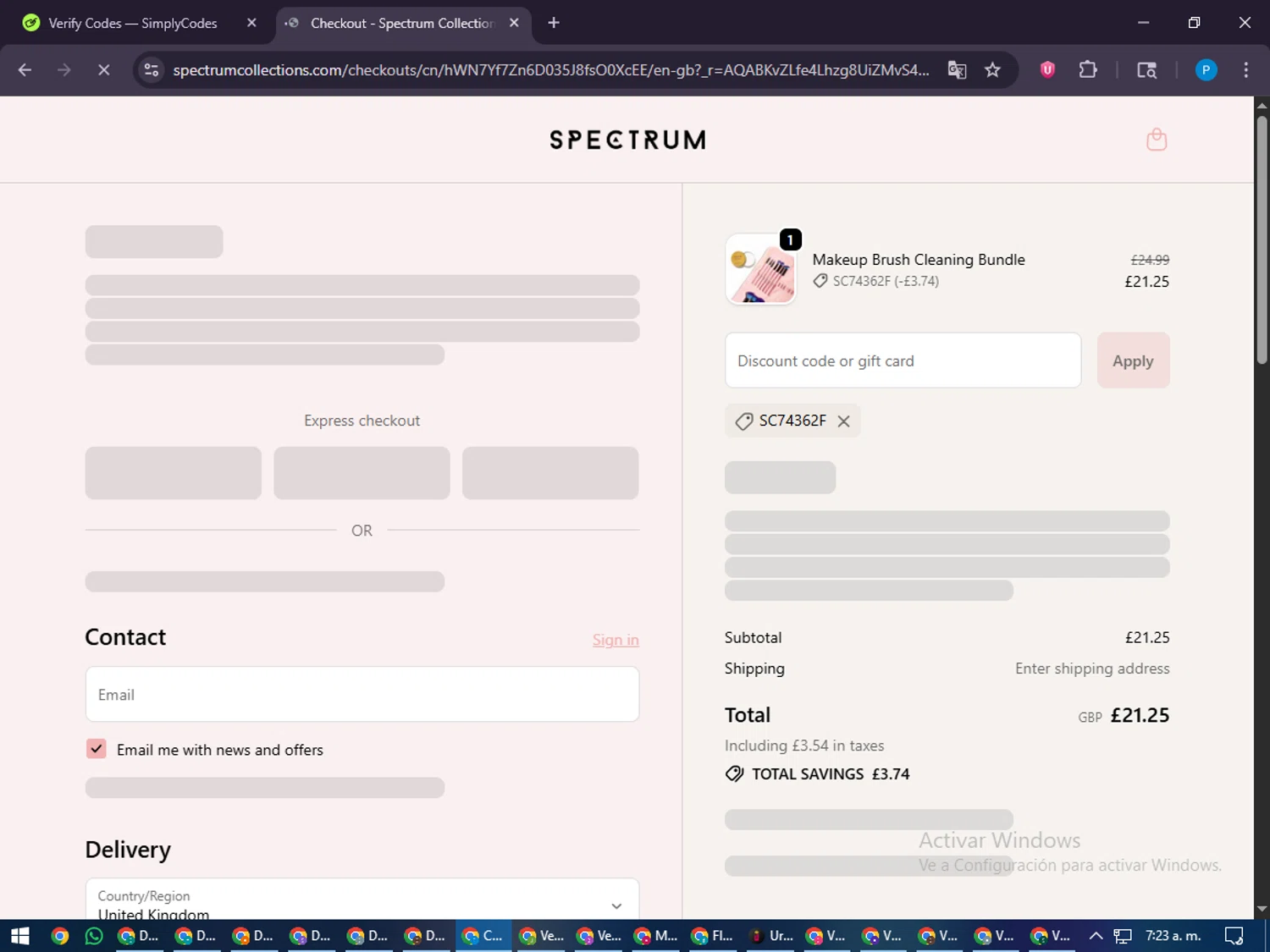Screen dimensions: 1270x952
Task: Bookmark this page with the star icon
Action: [992, 70]
